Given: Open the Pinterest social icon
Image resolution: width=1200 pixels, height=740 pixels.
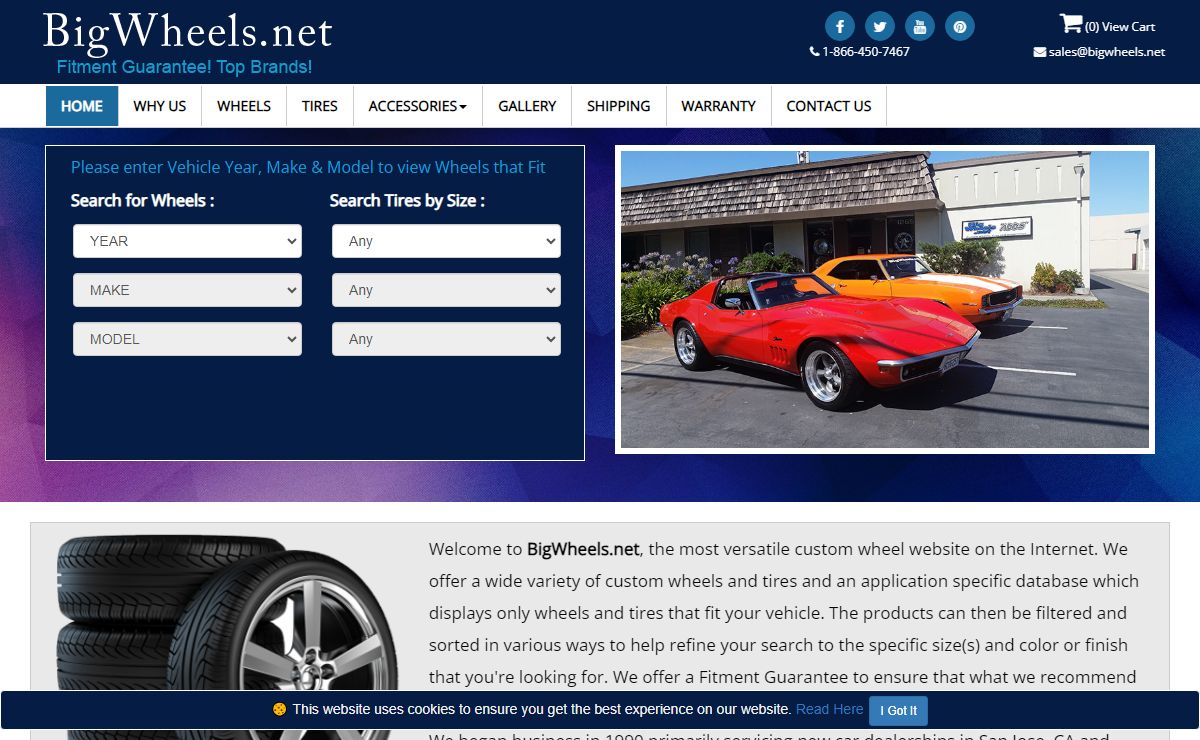Looking at the screenshot, I should (960, 26).
